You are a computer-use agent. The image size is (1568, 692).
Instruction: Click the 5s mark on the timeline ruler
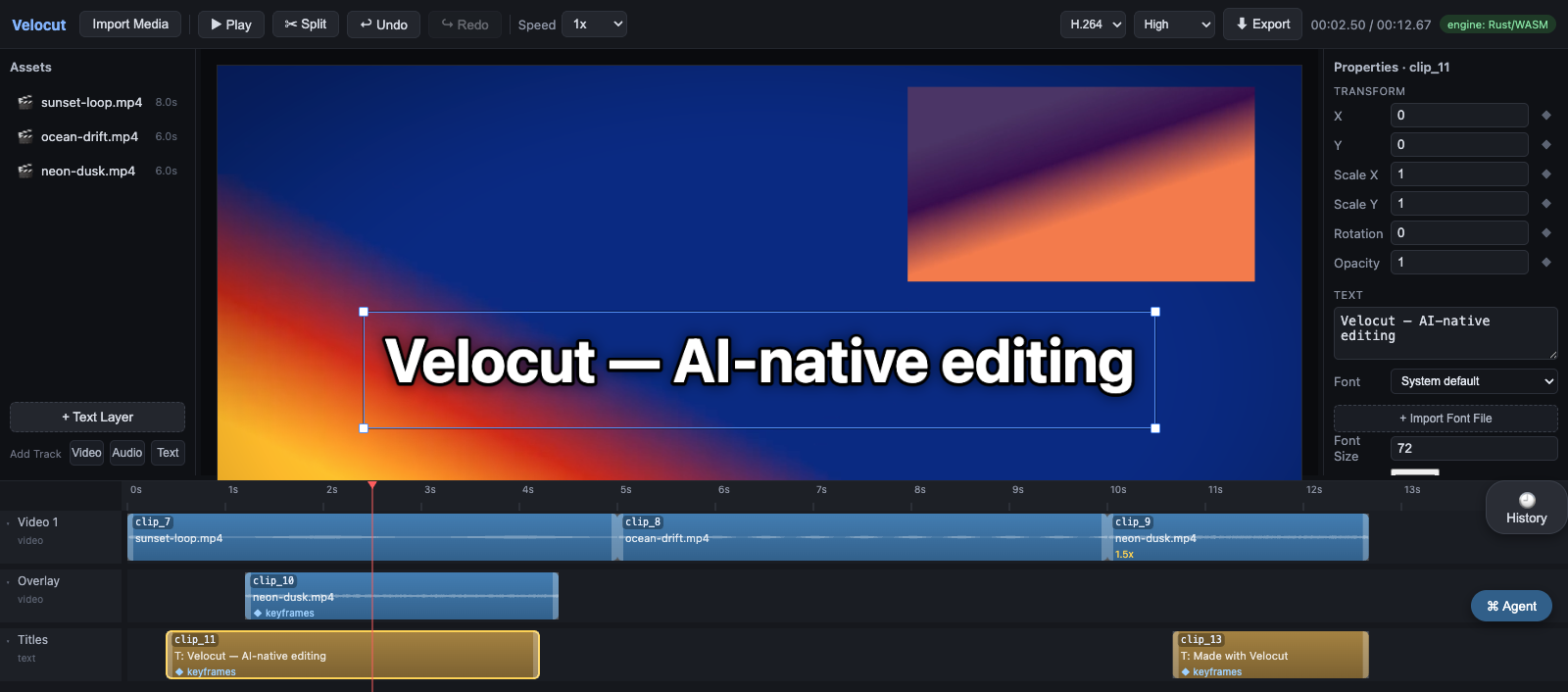[625, 490]
